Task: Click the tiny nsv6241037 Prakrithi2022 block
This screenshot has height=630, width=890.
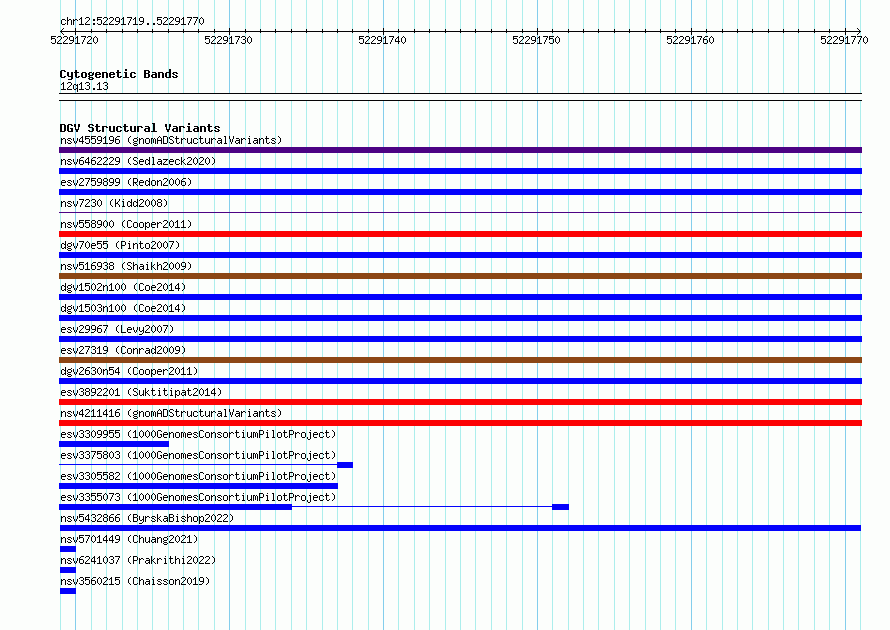Action: 68,570
